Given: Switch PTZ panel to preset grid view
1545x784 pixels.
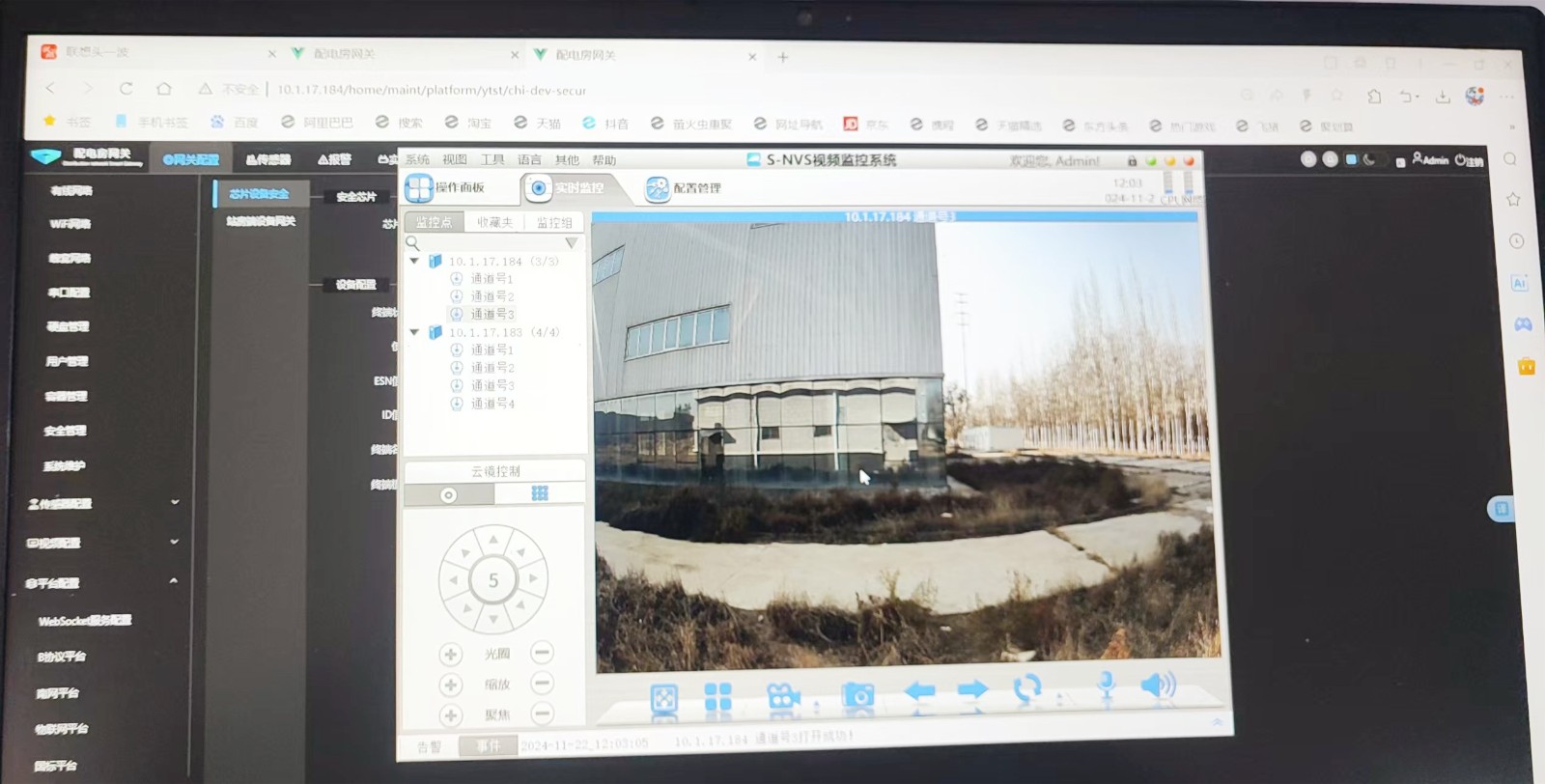Looking at the screenshot, I should pyautogui.click(x=539, y=493).
